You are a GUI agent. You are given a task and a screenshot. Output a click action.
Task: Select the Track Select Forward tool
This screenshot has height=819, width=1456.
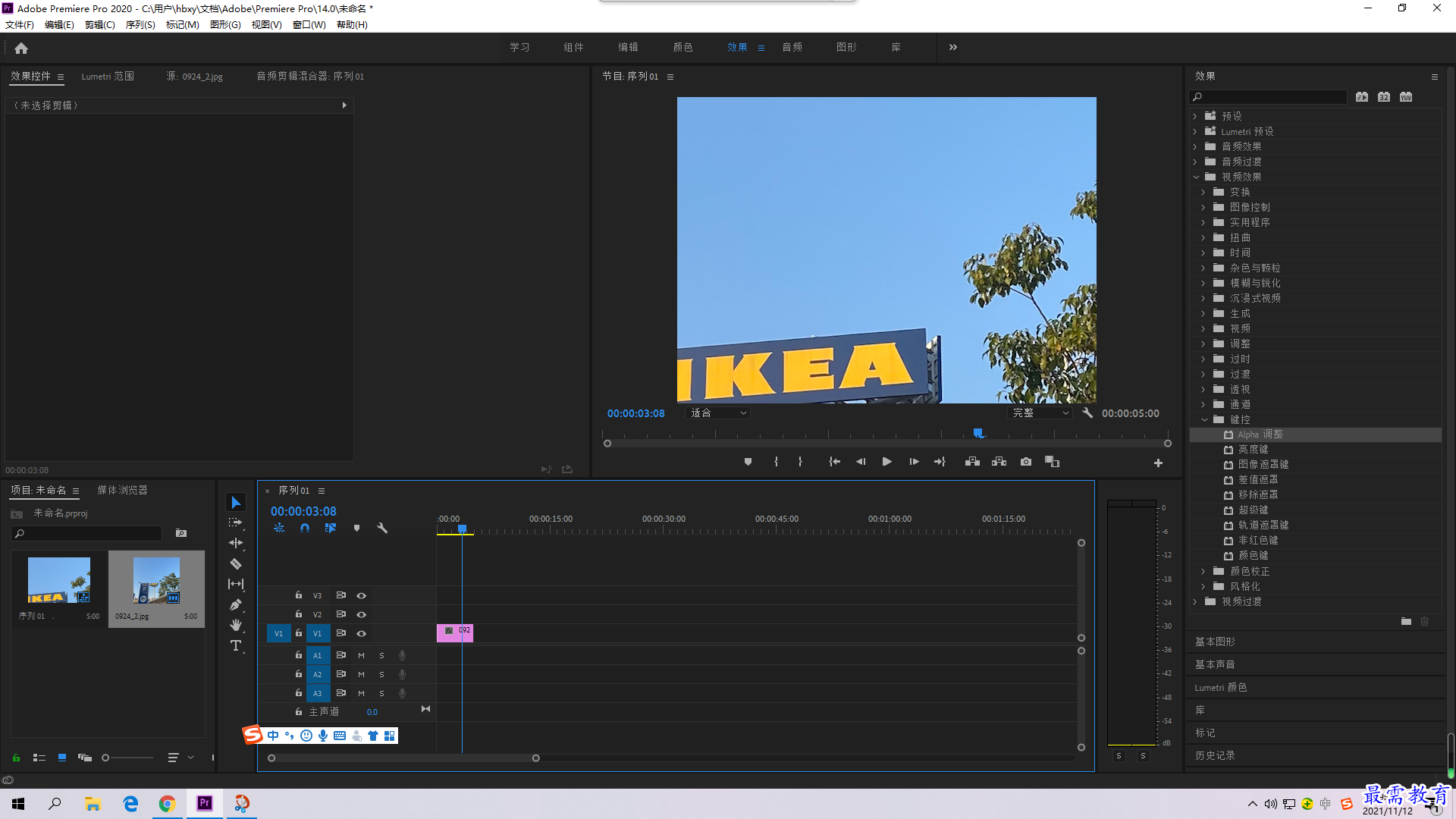pyautogui.click(x=236, y=522)
